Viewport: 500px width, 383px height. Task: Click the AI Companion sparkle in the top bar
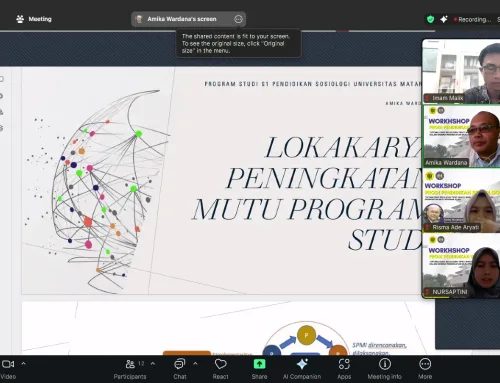(444, 19)
